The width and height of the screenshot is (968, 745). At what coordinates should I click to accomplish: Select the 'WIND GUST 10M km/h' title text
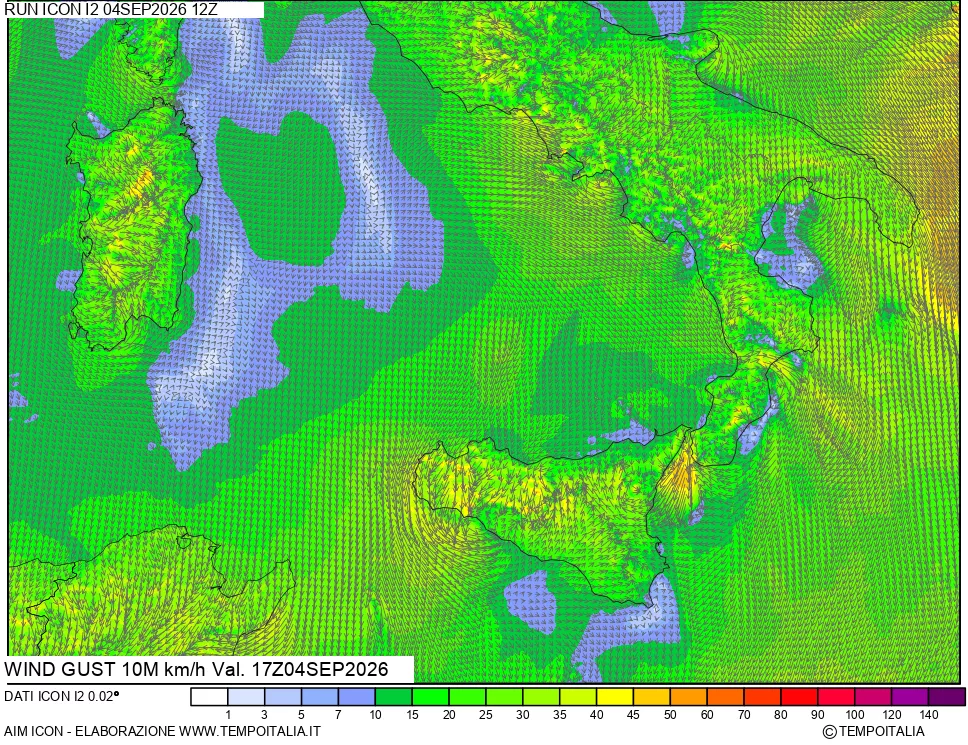pos(106,670)
